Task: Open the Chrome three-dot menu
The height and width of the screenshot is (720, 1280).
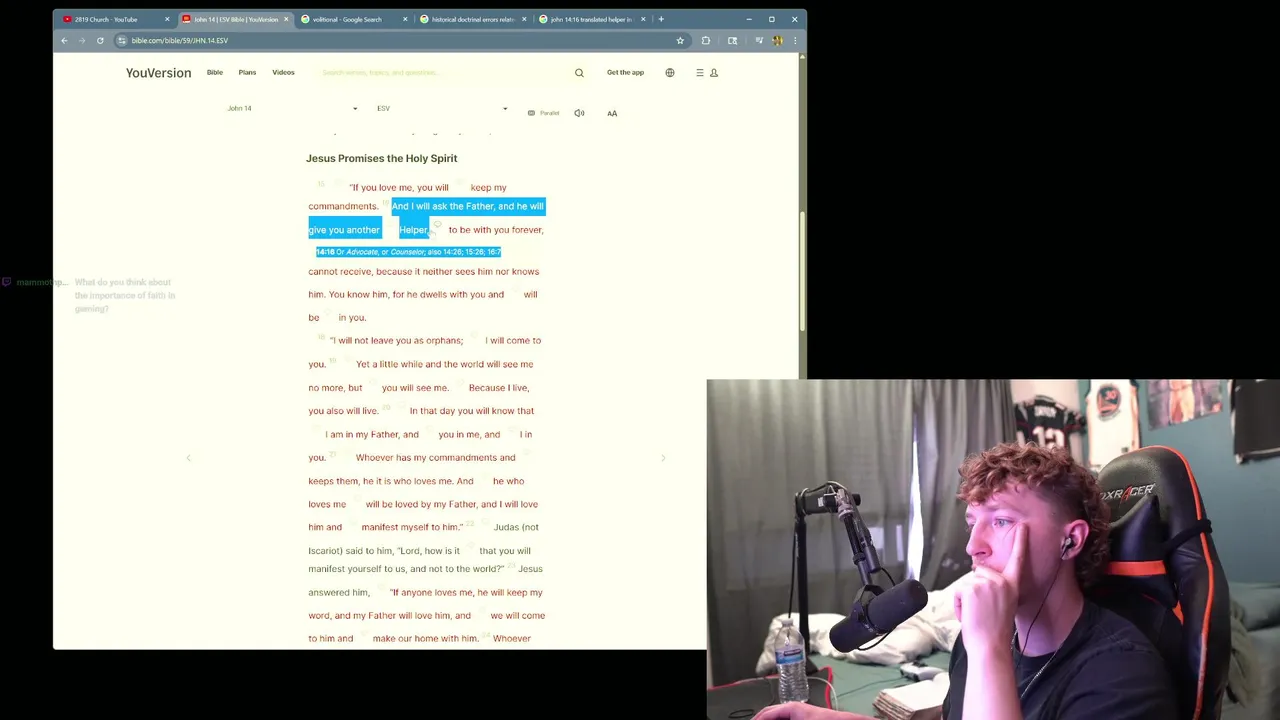Action: [795, 40]
